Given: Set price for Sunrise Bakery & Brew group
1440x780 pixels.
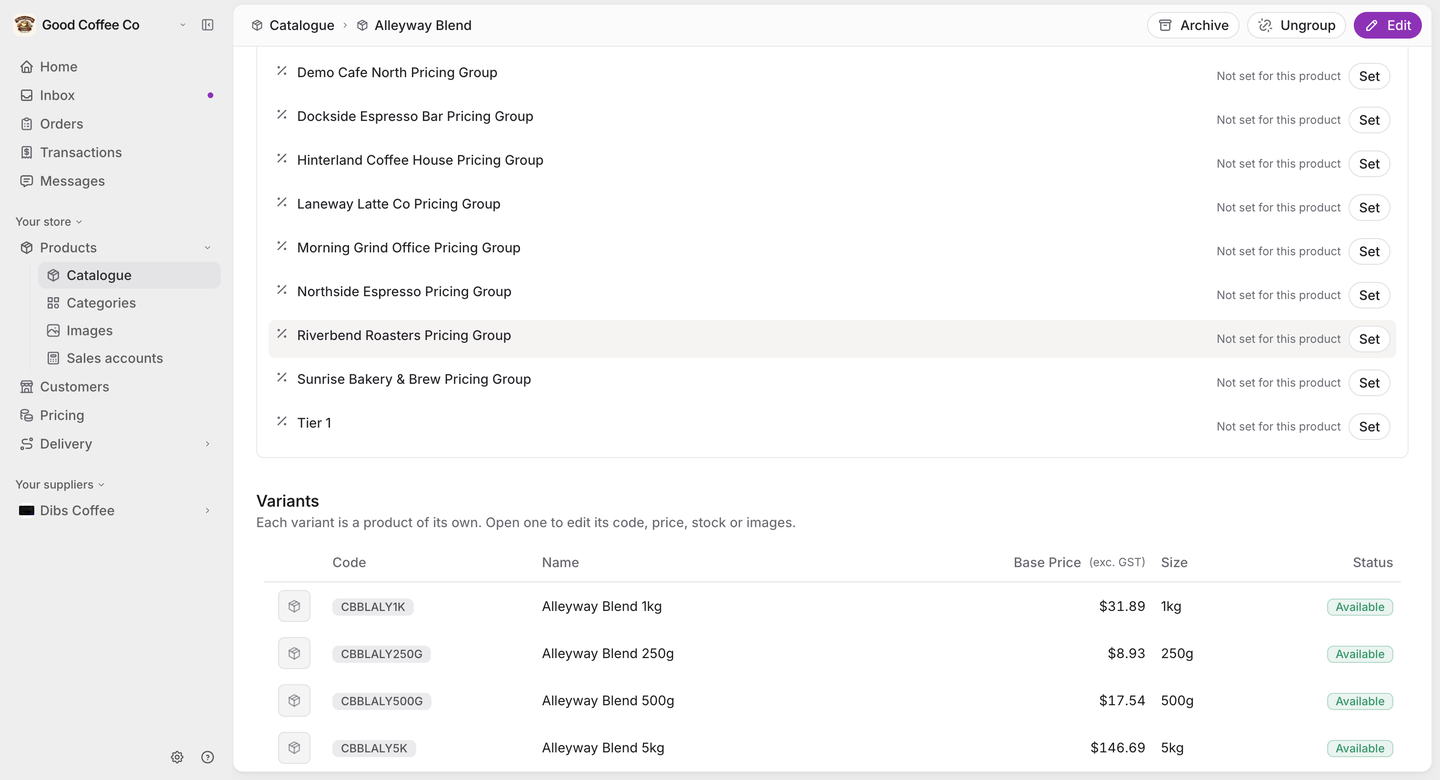Looking at the screenshot, I should tap(1369, 383).
